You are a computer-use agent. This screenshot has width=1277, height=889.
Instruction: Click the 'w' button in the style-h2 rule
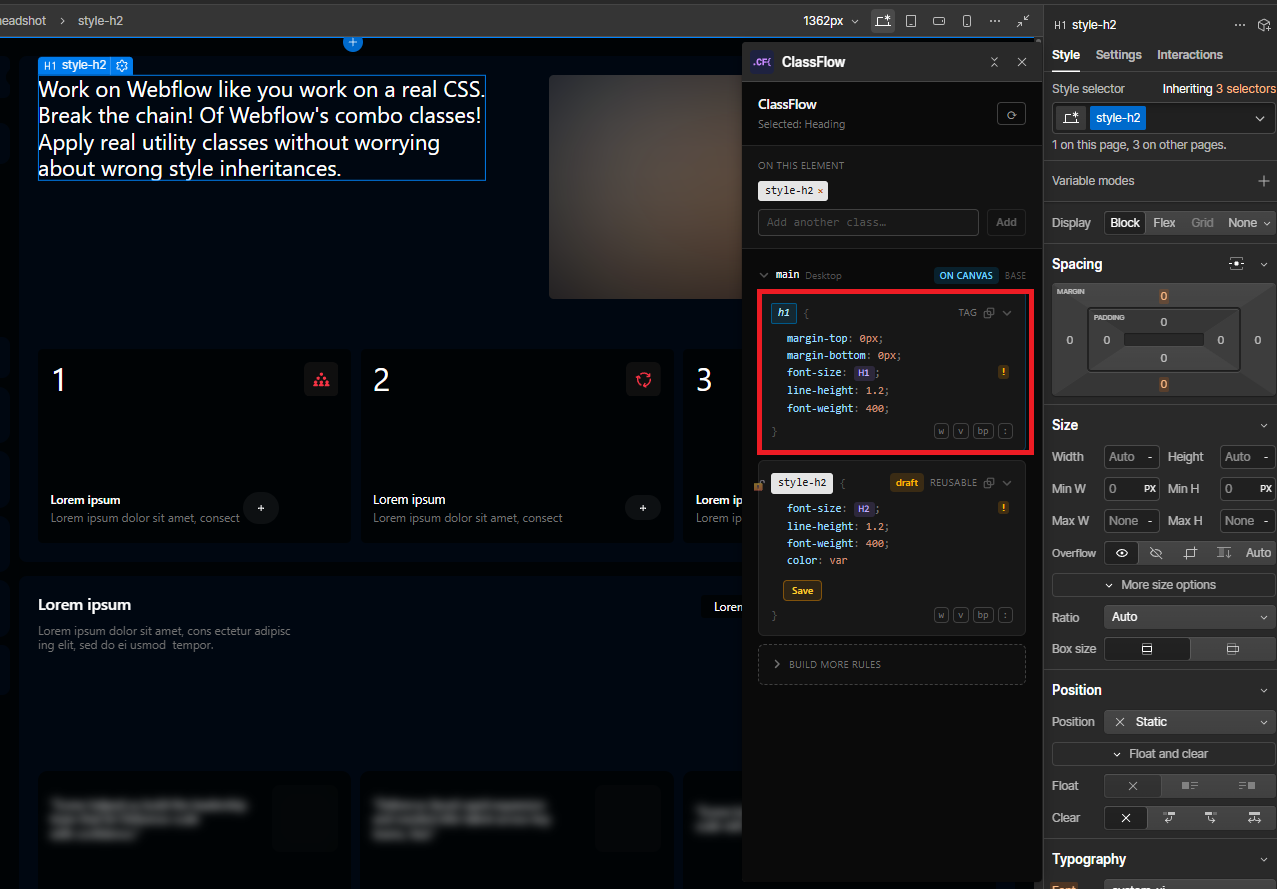click(x=941, y=615)
